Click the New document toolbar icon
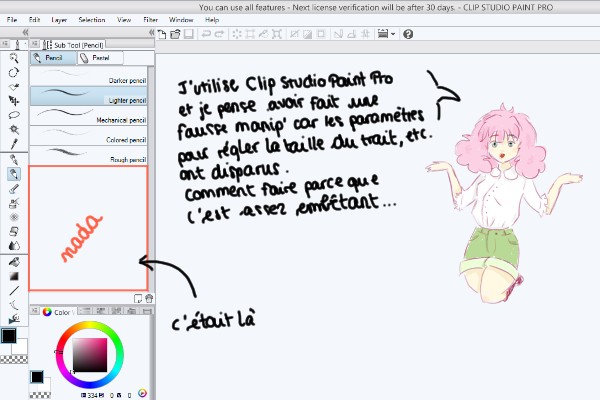This screenshot has height=400, width=600. [162, 33]
